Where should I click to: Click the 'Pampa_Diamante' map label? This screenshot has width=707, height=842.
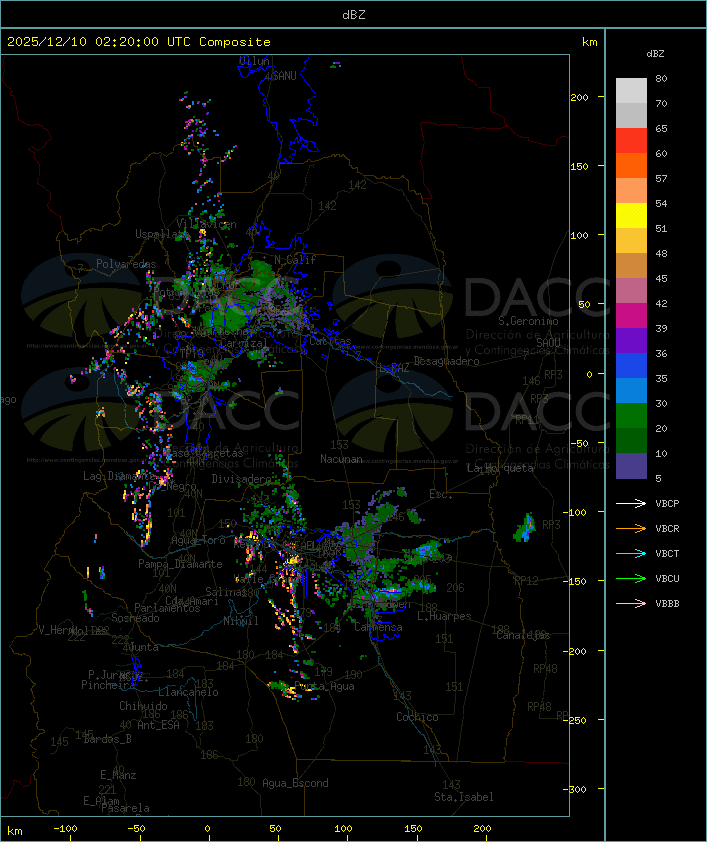tap(180, 564)
